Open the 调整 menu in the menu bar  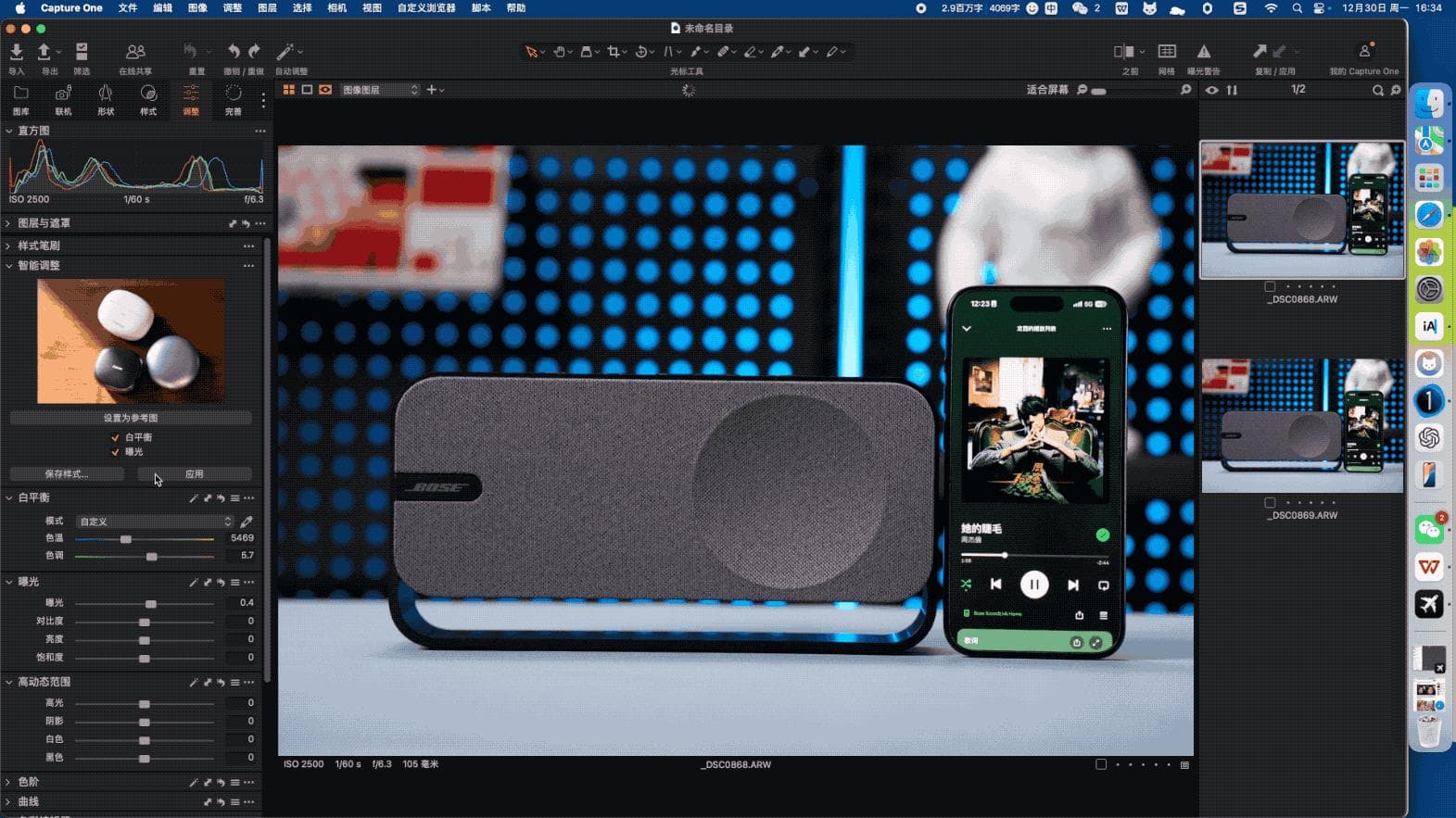click(x=232, y=7)
